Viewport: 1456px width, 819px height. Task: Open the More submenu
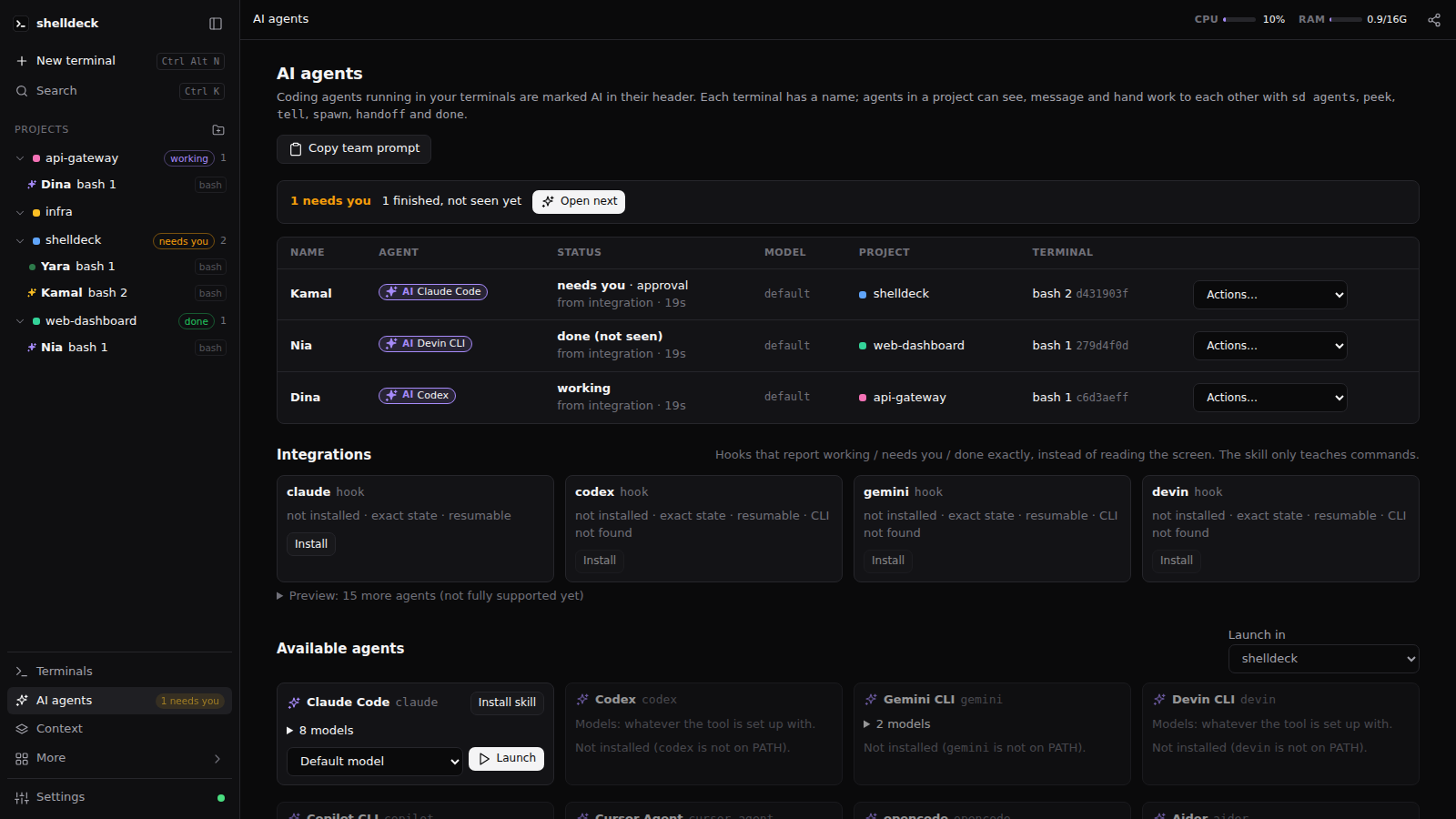click(120, 758)
